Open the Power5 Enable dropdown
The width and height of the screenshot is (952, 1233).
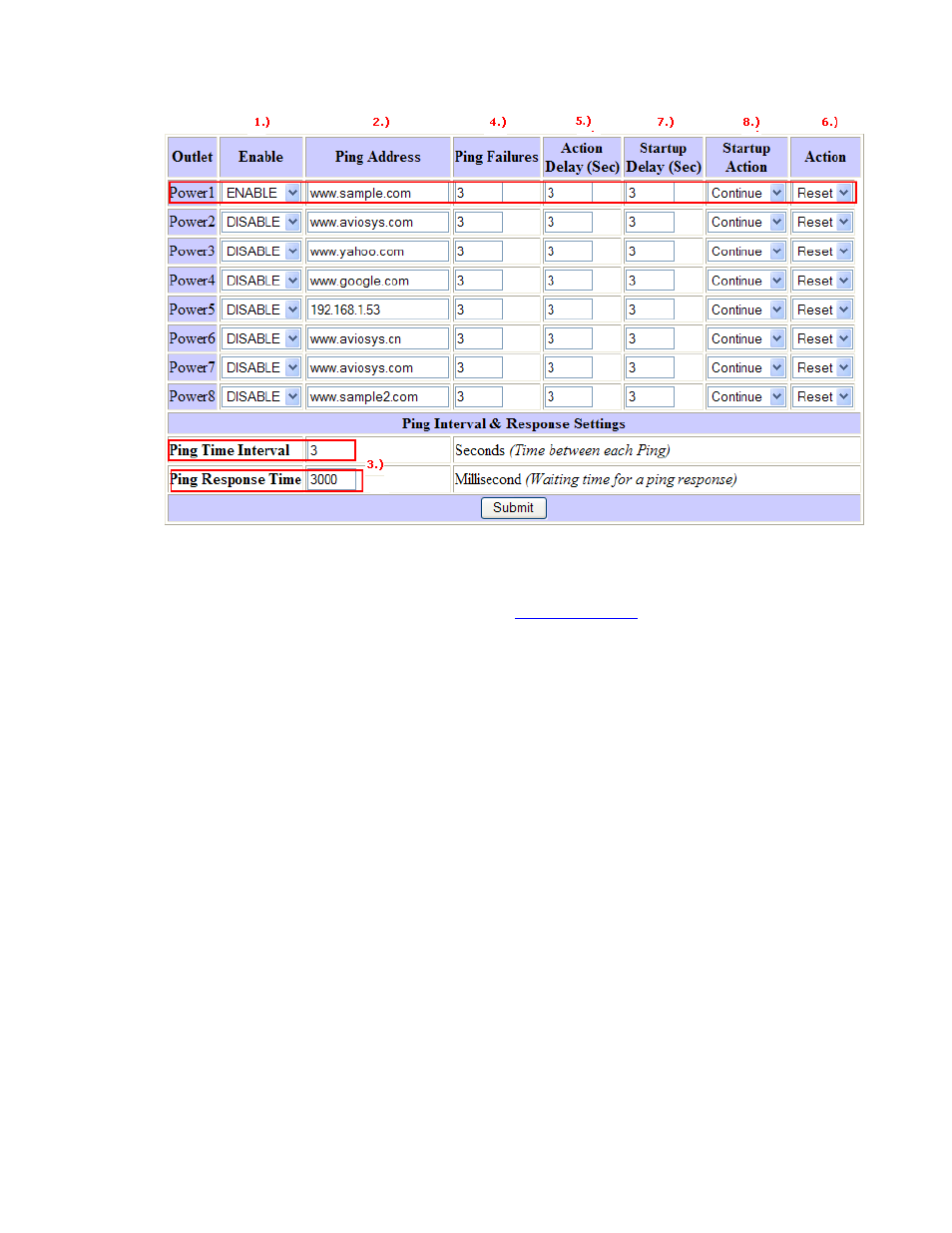(x=260, y=309)
